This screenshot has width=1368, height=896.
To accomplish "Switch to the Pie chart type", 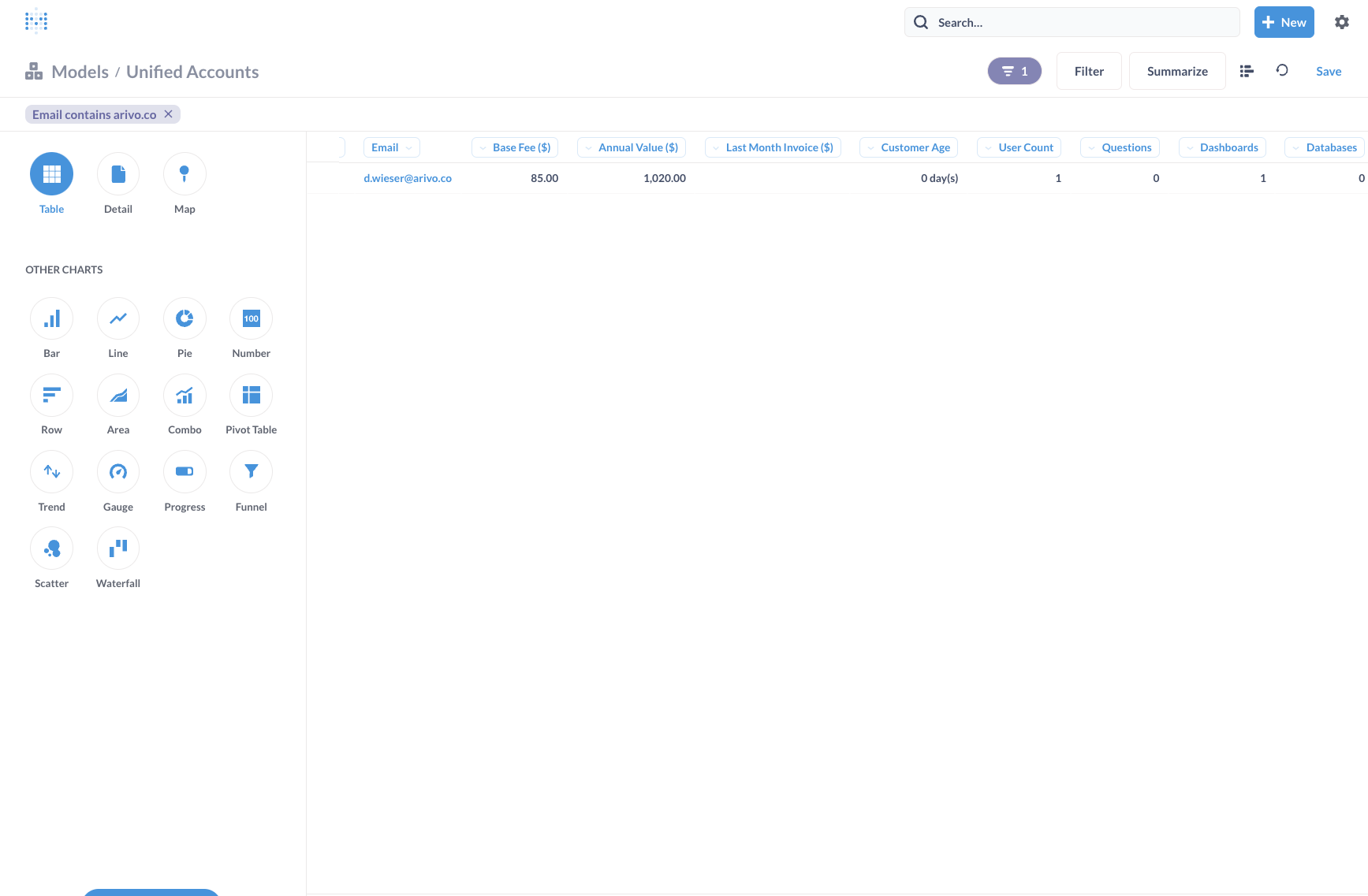I will point(184,318).
